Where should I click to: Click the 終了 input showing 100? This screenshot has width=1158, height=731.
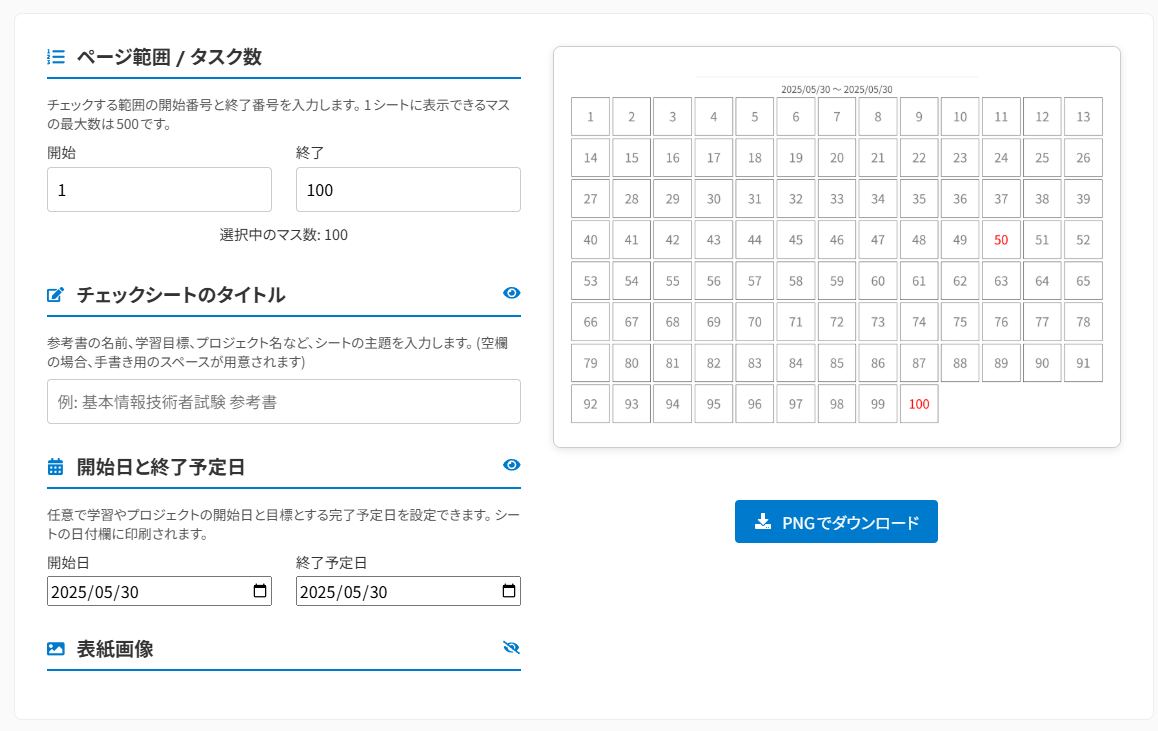point(408,189)
